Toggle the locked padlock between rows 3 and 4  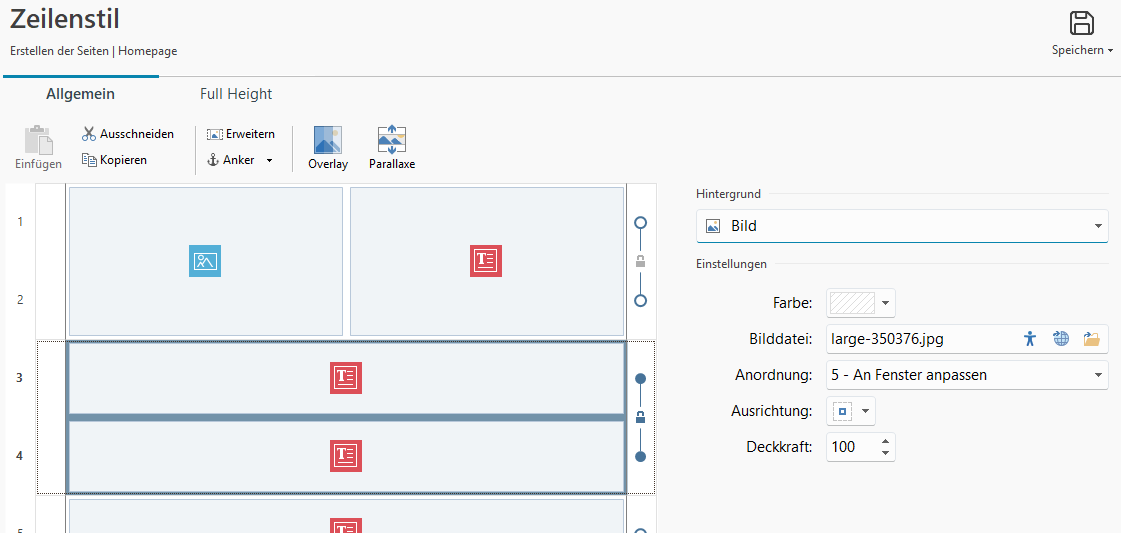[641, 417]
